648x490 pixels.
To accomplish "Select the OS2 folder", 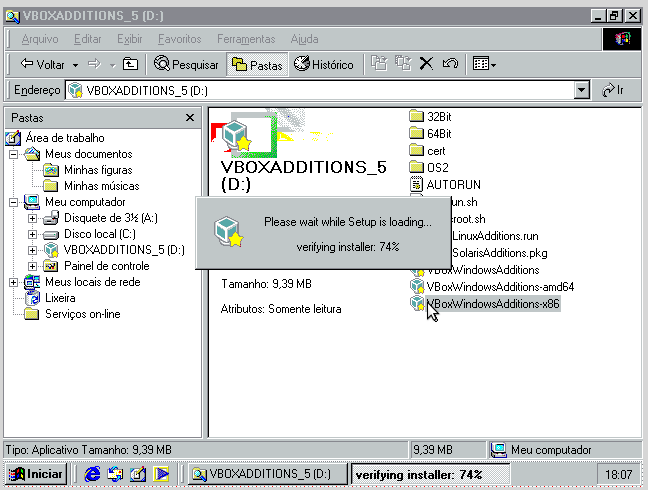I will tap(438, 168).
